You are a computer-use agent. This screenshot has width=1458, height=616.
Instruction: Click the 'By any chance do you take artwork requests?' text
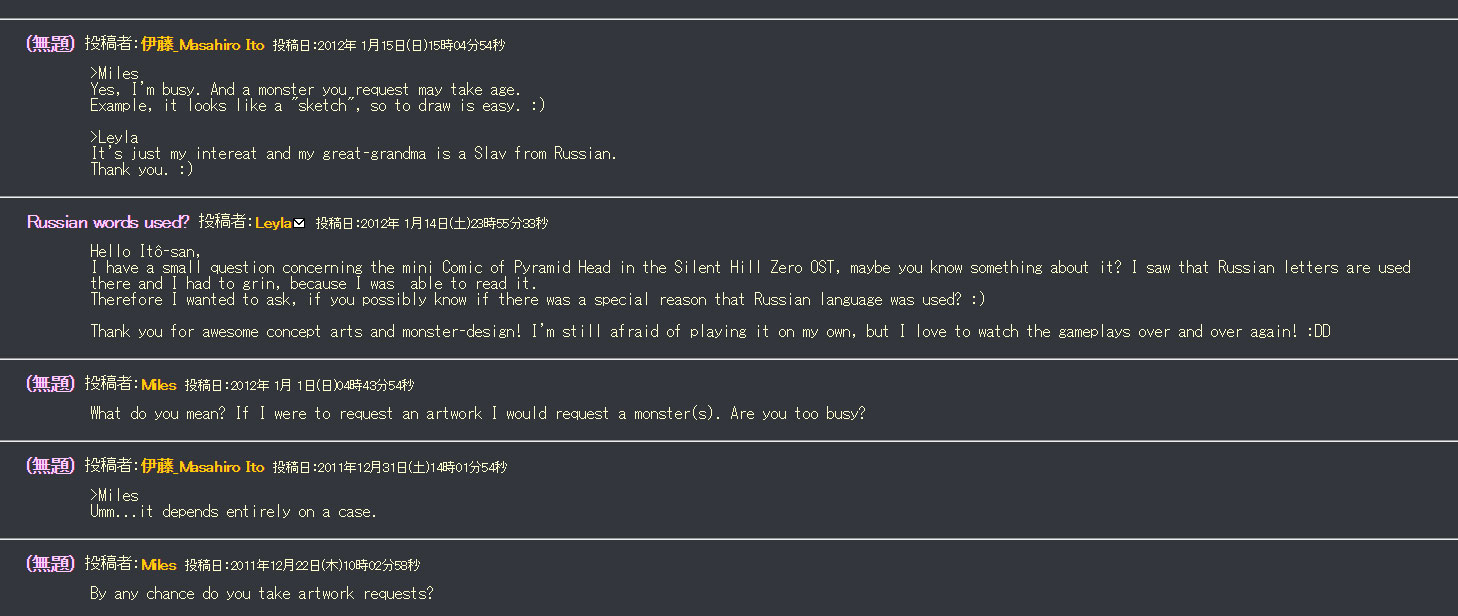pos(262,593)
